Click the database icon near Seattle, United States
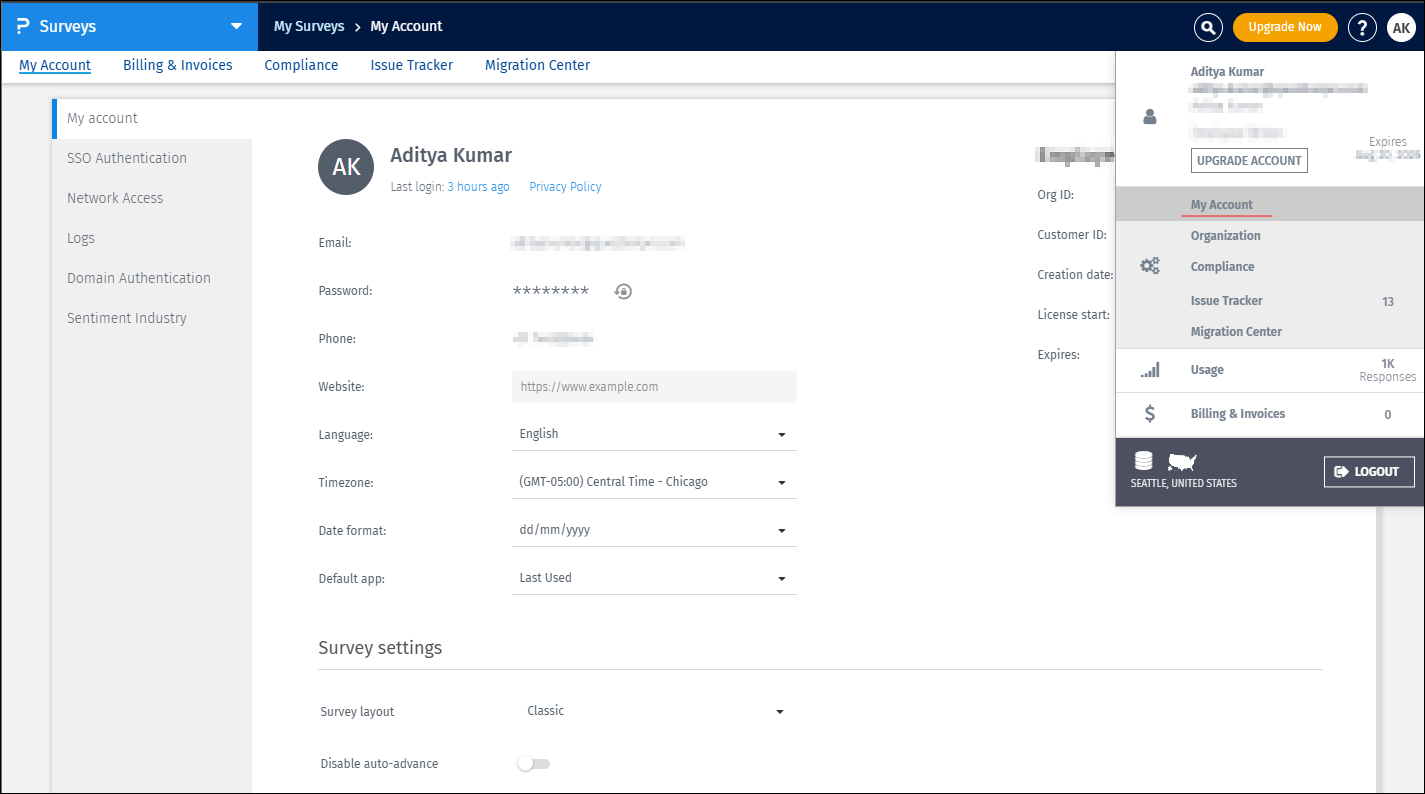The height and width of the screenshot is (794, 1425). click(1143, 459)
